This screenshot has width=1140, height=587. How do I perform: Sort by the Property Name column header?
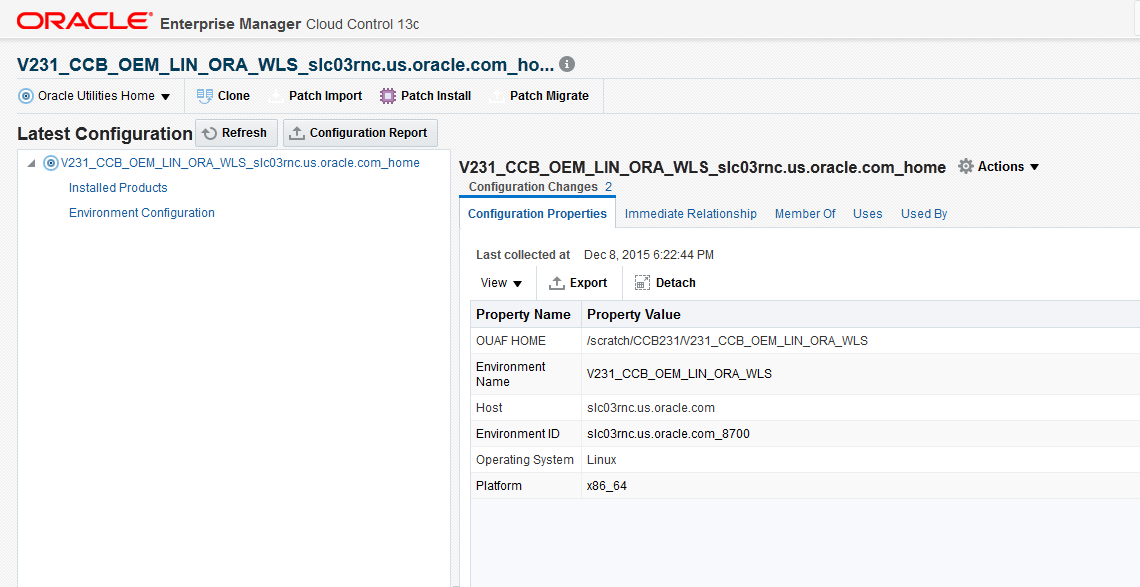click(526, 314)
